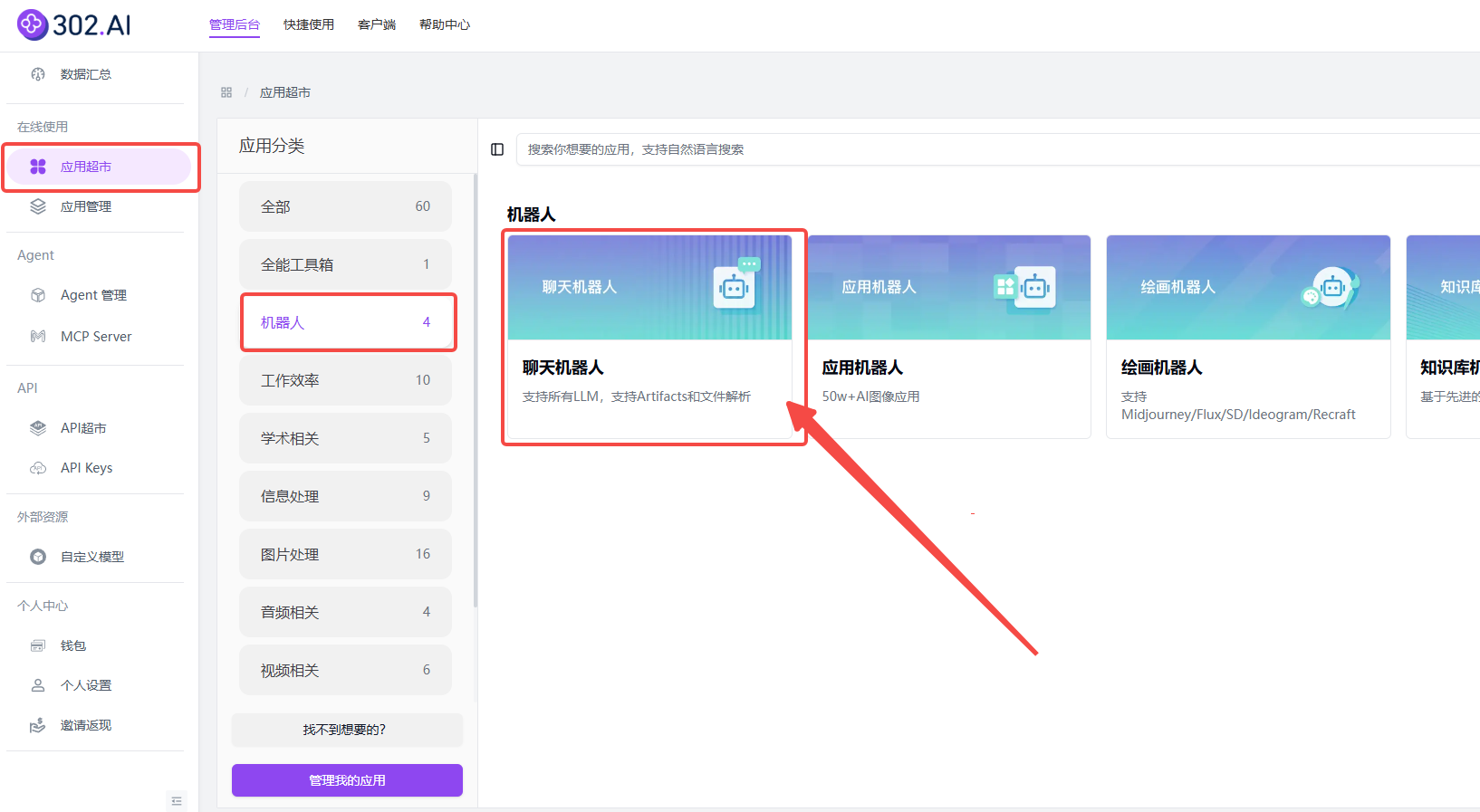Click the 应用机器人 robot banner icon
Viewport: 1480px width, 812px height.
click(x=1025, y=288)
